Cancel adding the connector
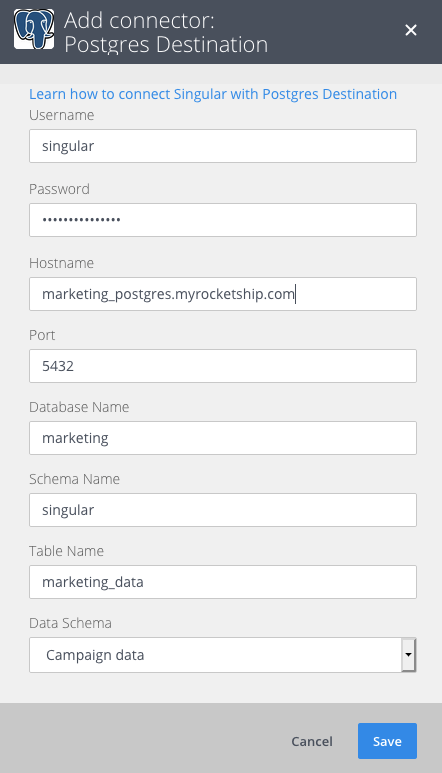The width and height of the screenshot is (442, 773). coord(312,741)
